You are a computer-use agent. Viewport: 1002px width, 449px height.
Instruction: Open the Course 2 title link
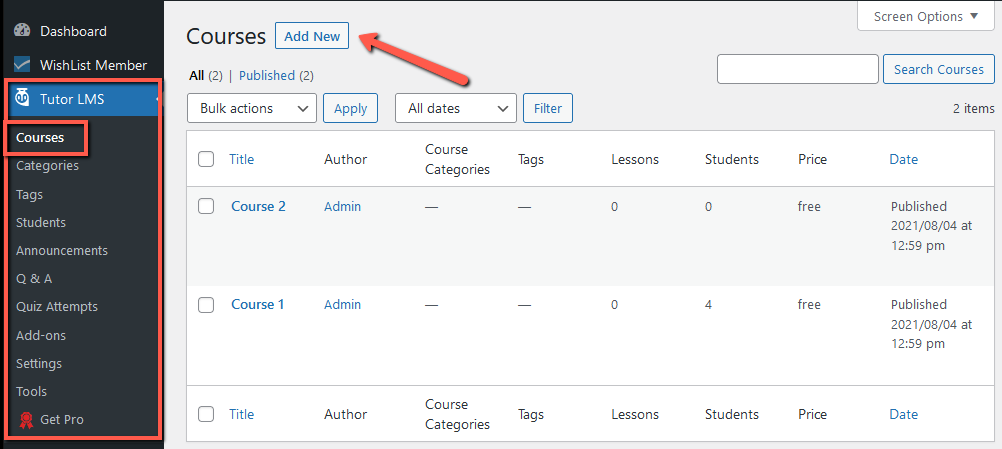click(258, 207)
